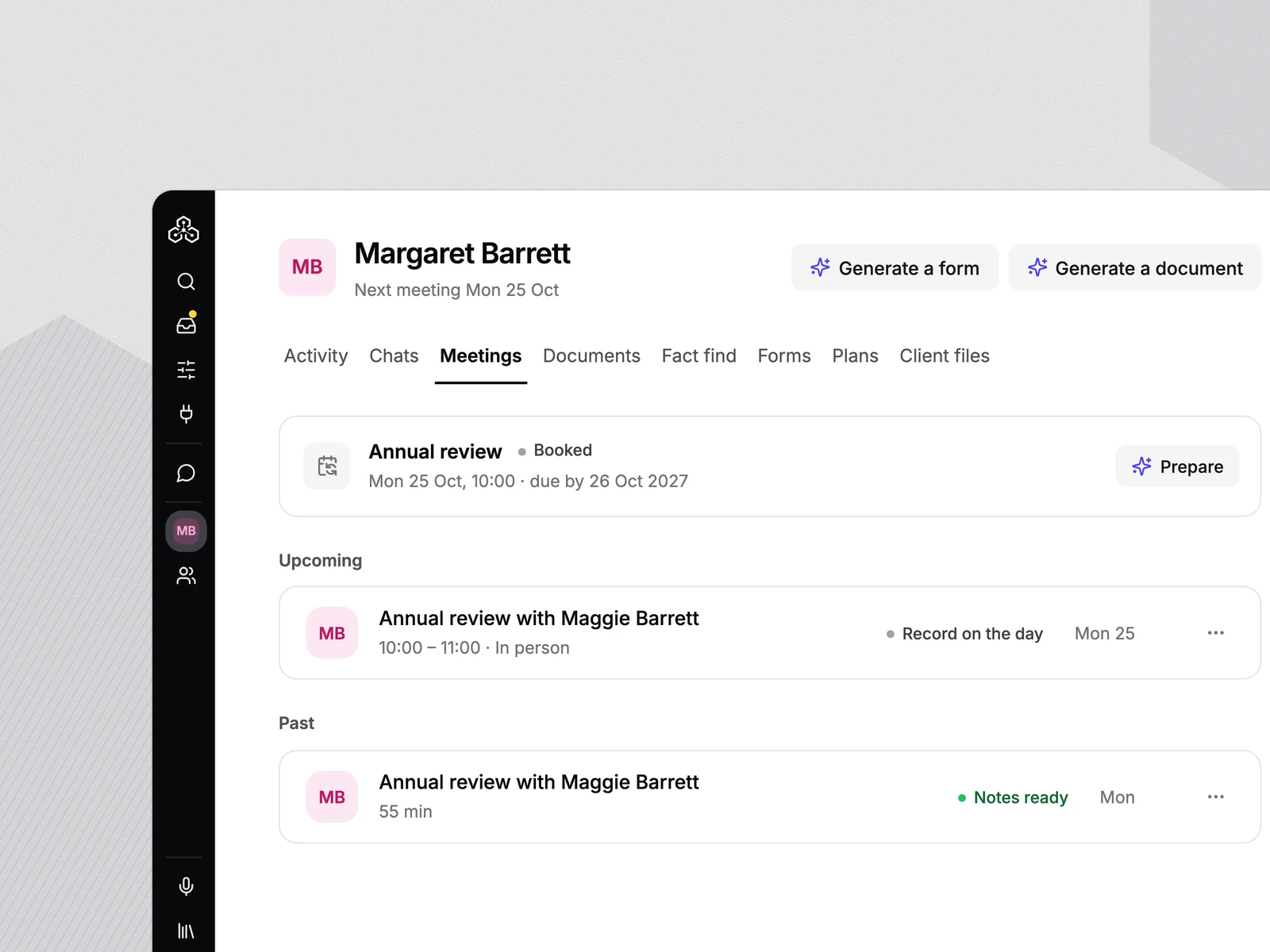Go to the Forms tab
Screen dimensions: 1270x952
point(784,356)
